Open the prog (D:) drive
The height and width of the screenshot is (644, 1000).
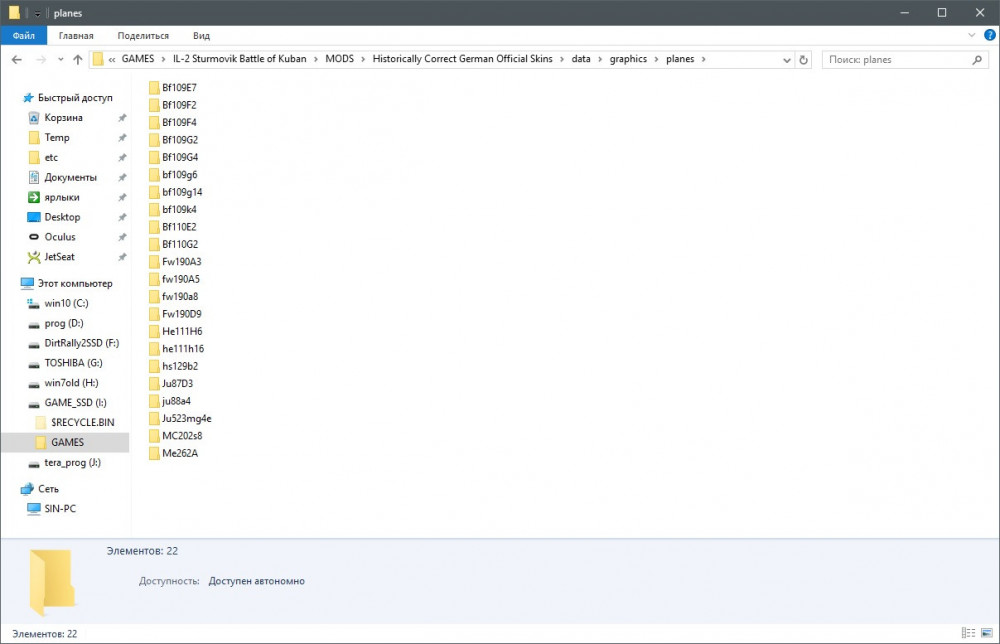click(64, 323)
